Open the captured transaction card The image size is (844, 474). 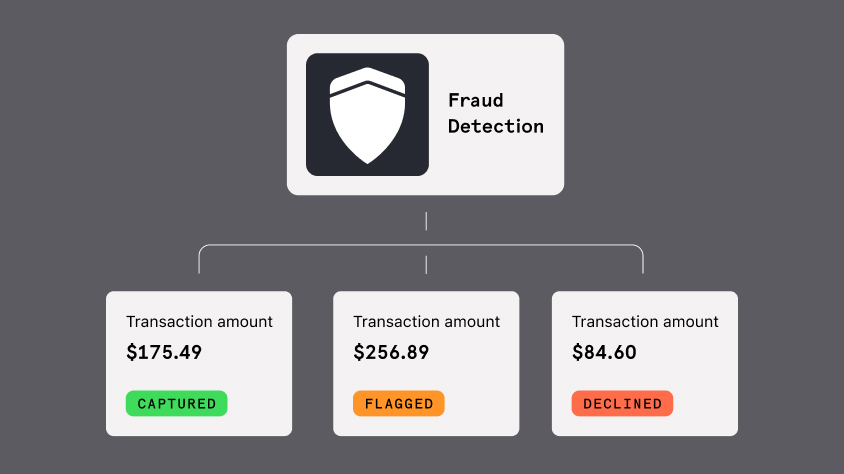pos(199,364)
